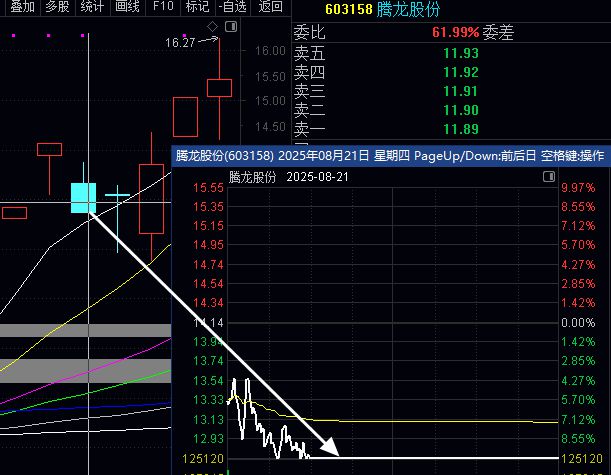Viewport: 611px width, 475px height.
Task: Click the 14.50 K-line axis label
Action: point(270,126)
